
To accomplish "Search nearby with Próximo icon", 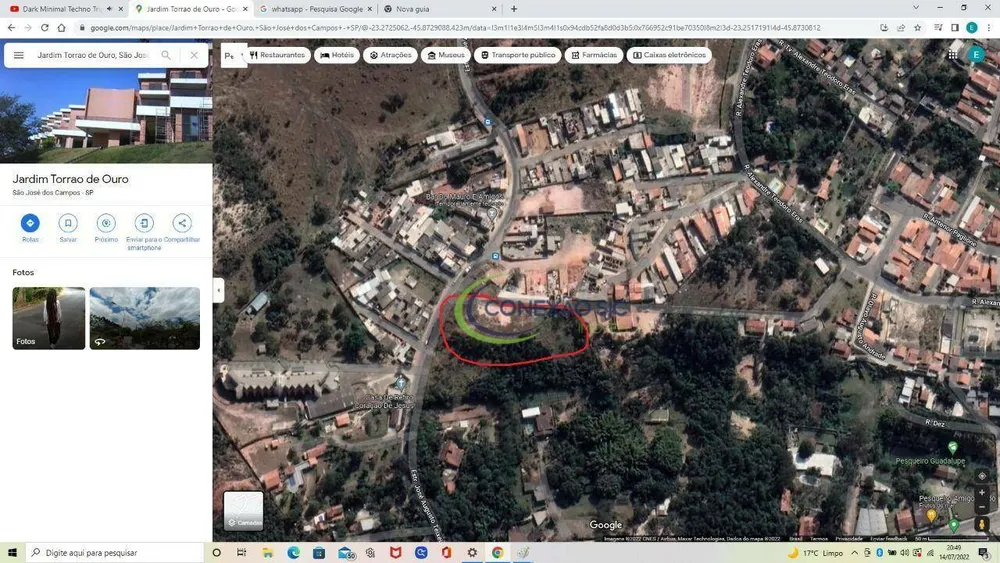I will tap(106, 223).
